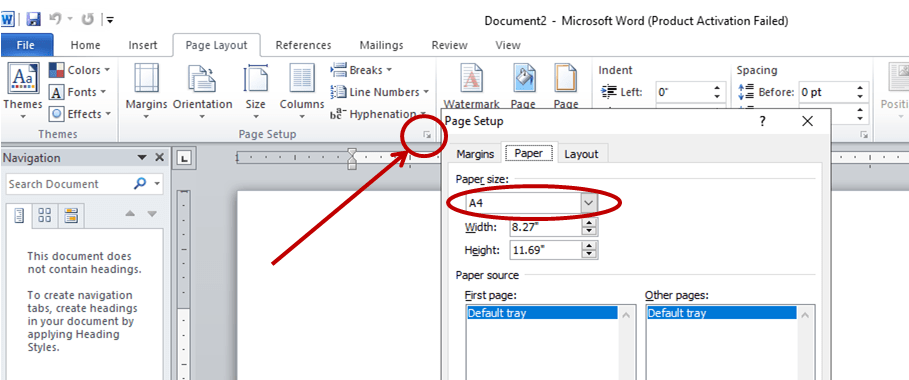The height and width of the screenshot is (380, 909).
Task: Click the next heading down arrow
Action: [x=152, y=214]
